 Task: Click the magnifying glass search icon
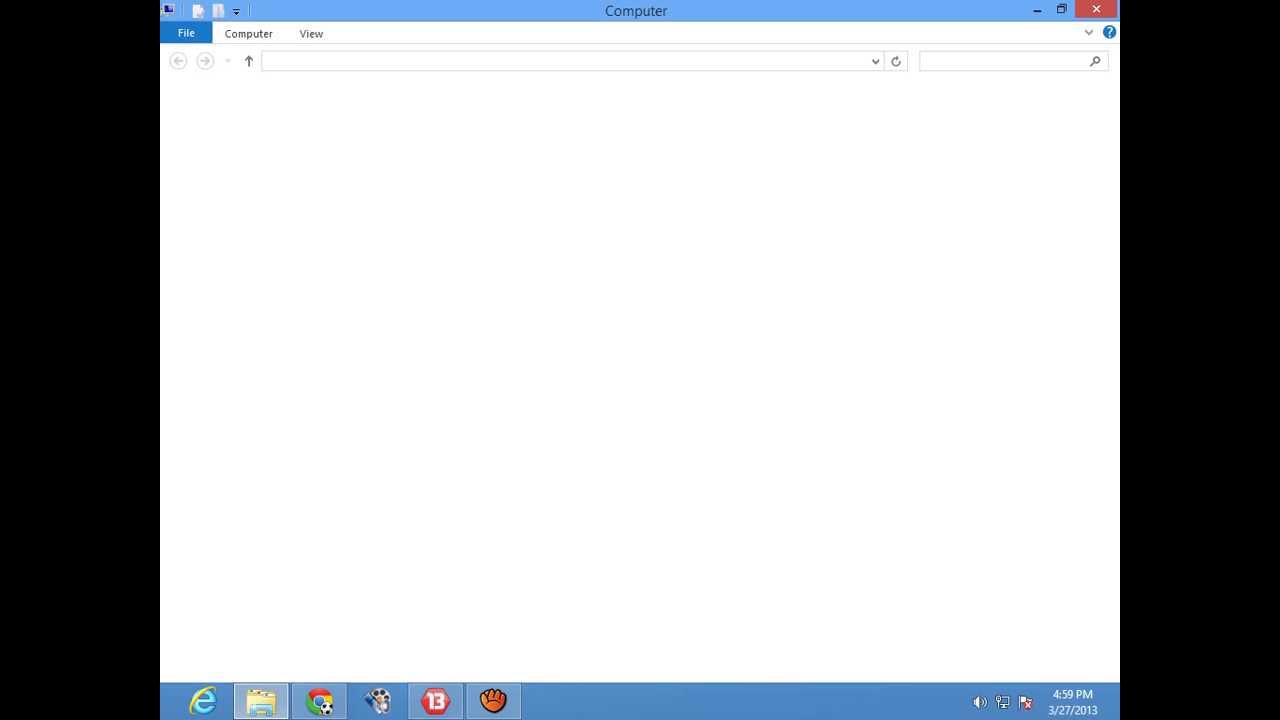(x=1095, y=61)
